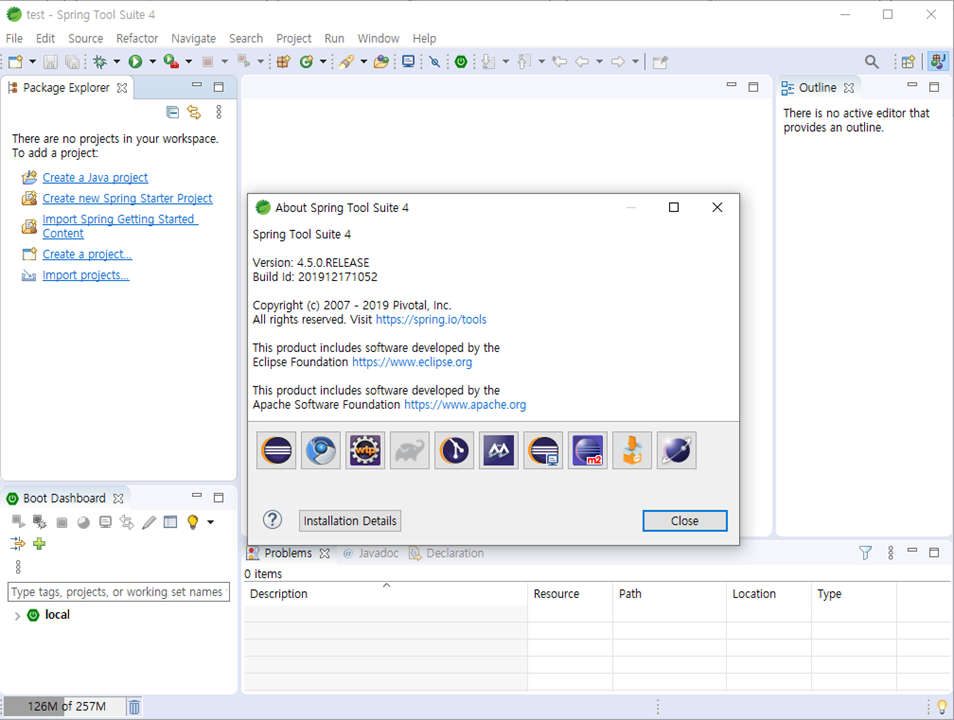The width and height of the screenshot is (954, 720).
Task: Click the Git feature icon in About dialog
Action: (x=454, y=450)
